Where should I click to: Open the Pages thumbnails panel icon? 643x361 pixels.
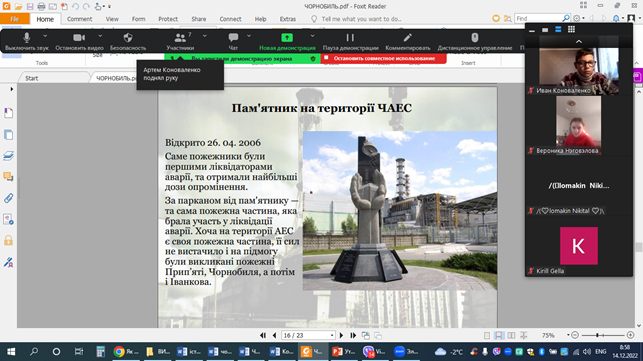click(x=8, y=135)
